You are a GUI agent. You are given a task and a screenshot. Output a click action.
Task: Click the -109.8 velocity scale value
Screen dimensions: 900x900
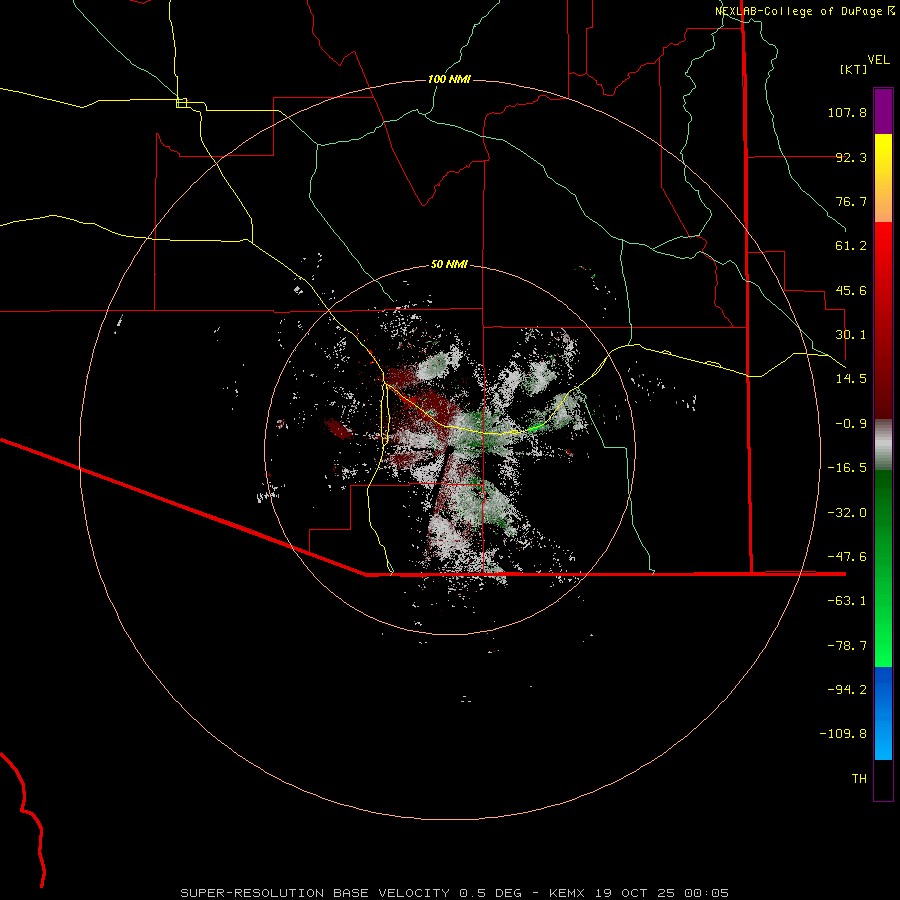coord(843,734)
